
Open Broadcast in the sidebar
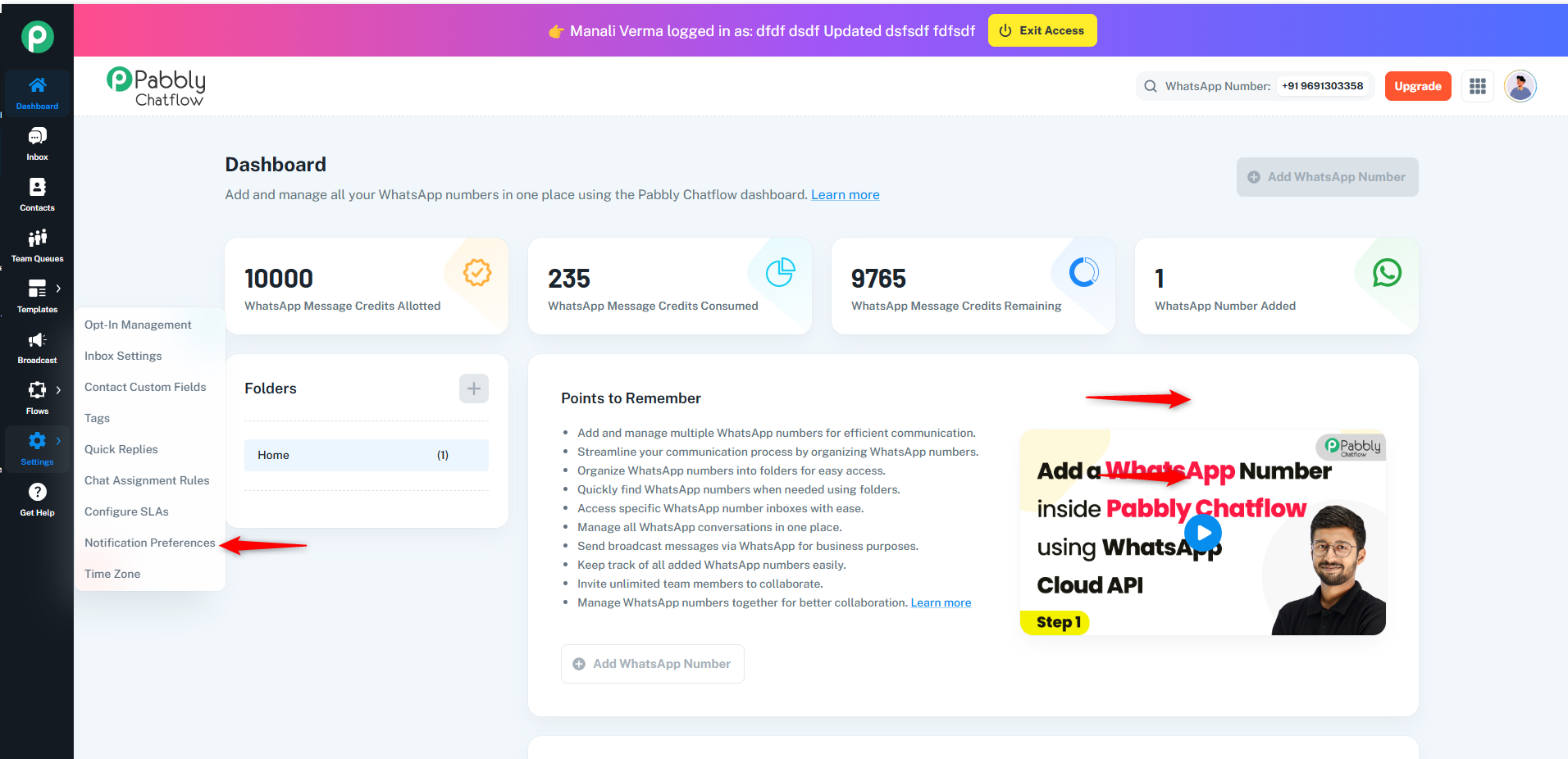[x=37, y=348]
